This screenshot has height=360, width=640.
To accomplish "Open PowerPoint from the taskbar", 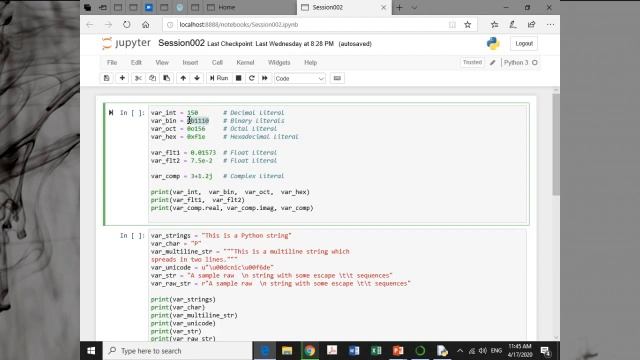I will tap(398, 351).
